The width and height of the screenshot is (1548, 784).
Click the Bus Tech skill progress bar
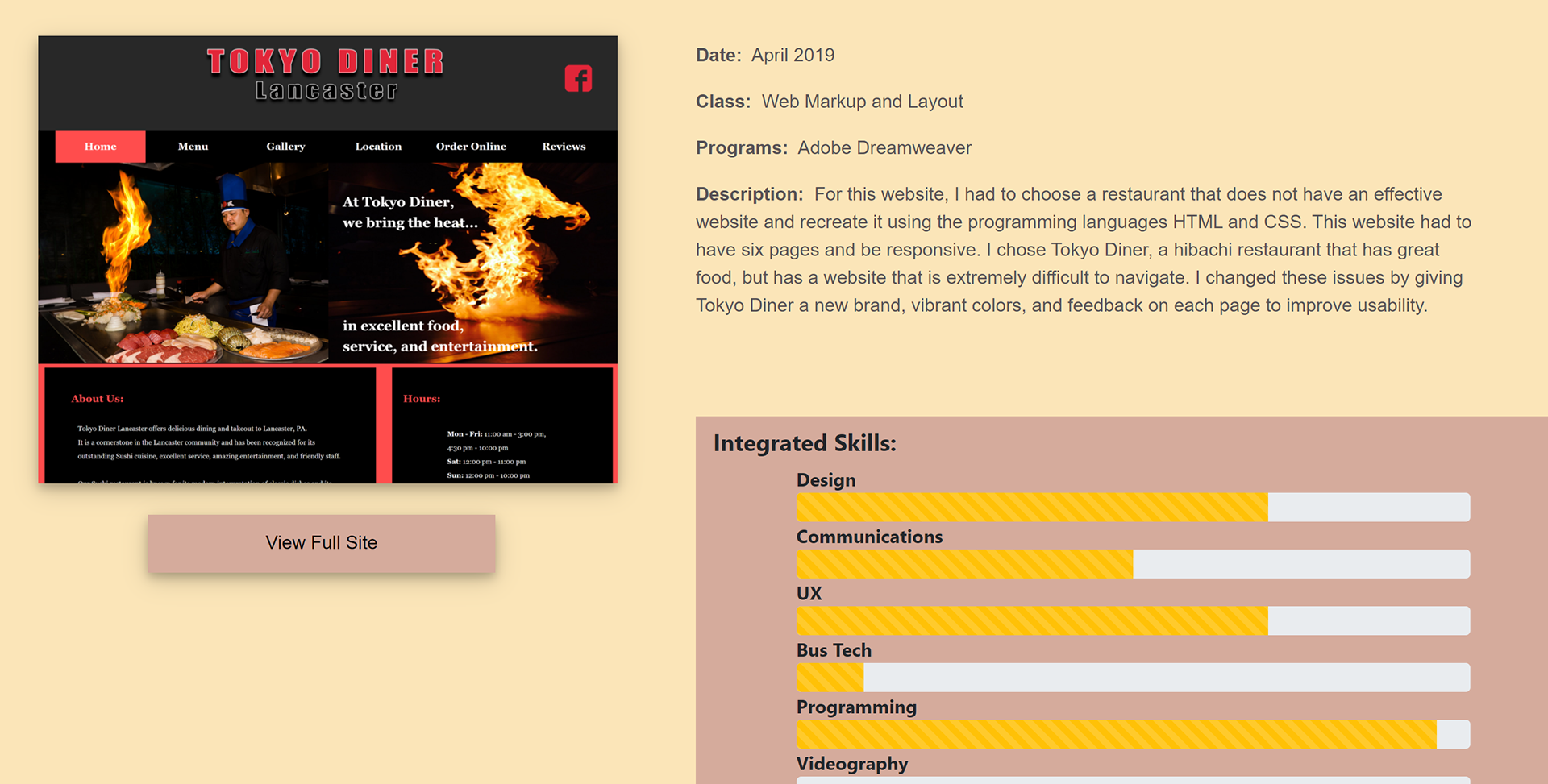coord(1133,678)
